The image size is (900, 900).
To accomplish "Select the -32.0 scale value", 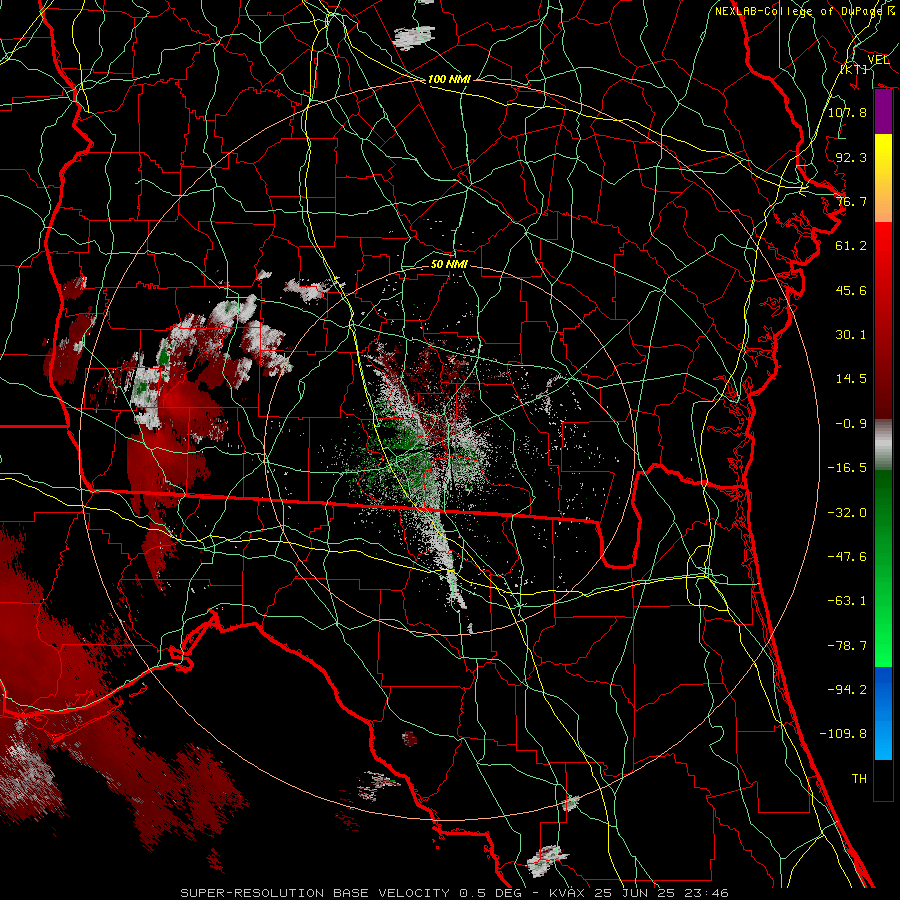I will coord(847,513).
